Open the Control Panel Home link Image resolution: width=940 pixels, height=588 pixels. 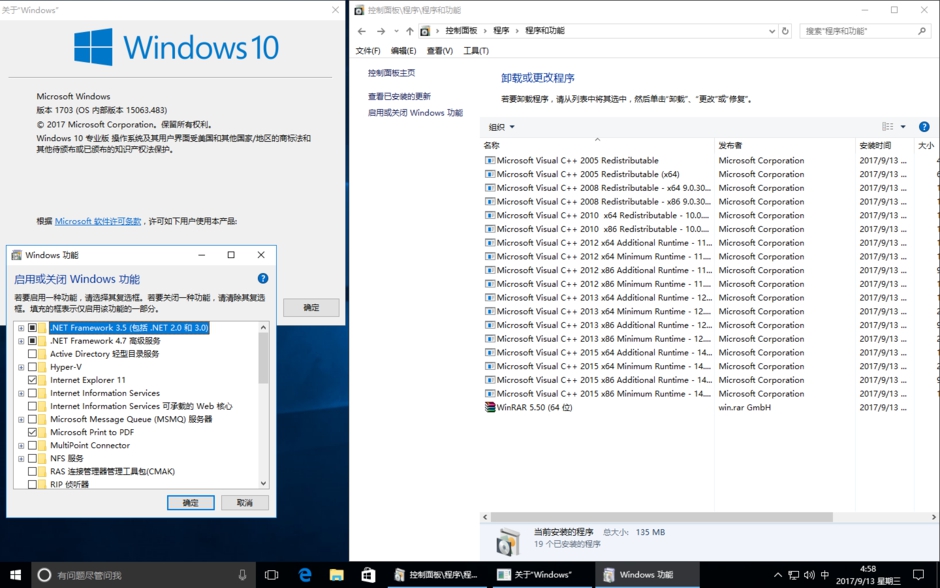pos(391,73)
